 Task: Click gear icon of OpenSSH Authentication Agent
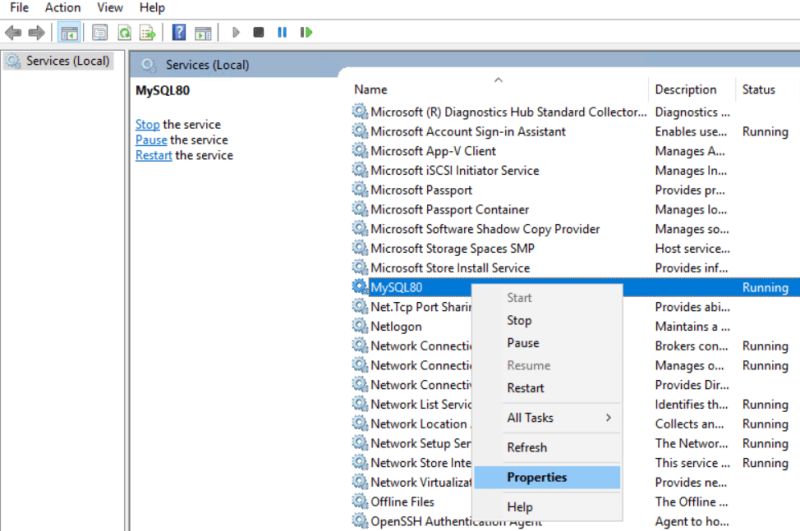click(x=360, y=520)
